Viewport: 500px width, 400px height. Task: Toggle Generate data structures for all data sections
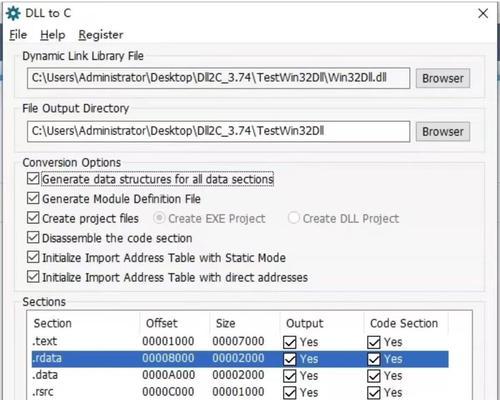click(x=33, y=179)
